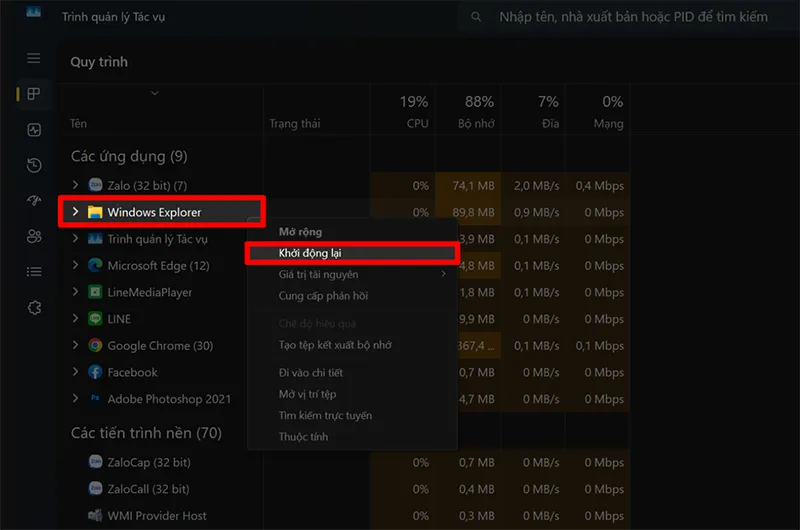
Task: Open the Startup apps sidebar icon
Action: (34, 200)
